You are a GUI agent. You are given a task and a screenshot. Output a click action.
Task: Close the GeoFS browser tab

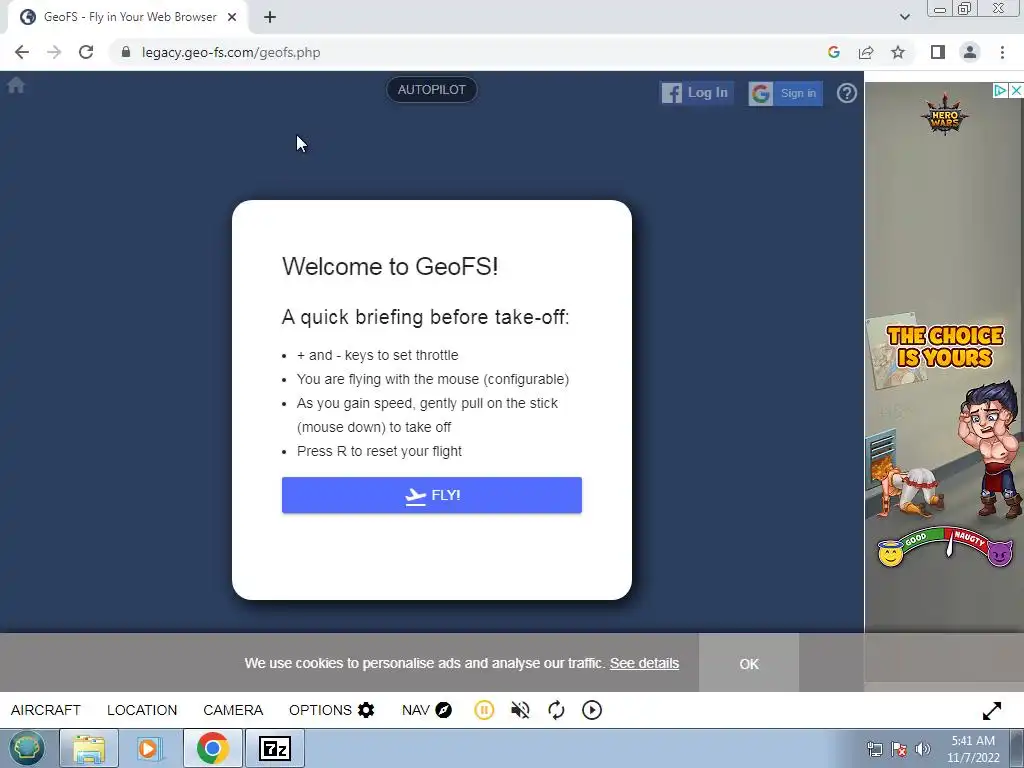click(232, 17)
